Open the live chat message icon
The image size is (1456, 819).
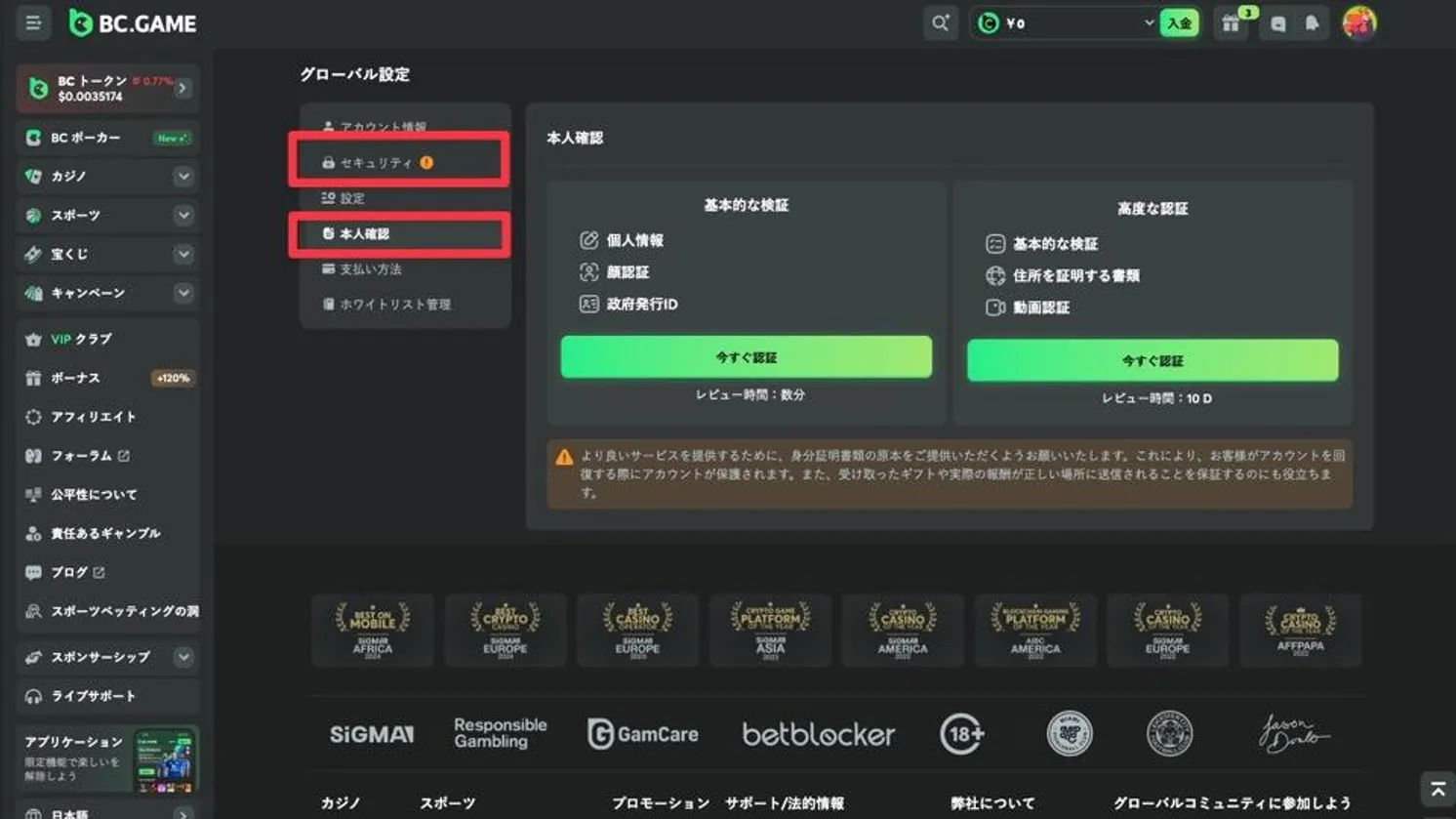[x=1278, y=22]
